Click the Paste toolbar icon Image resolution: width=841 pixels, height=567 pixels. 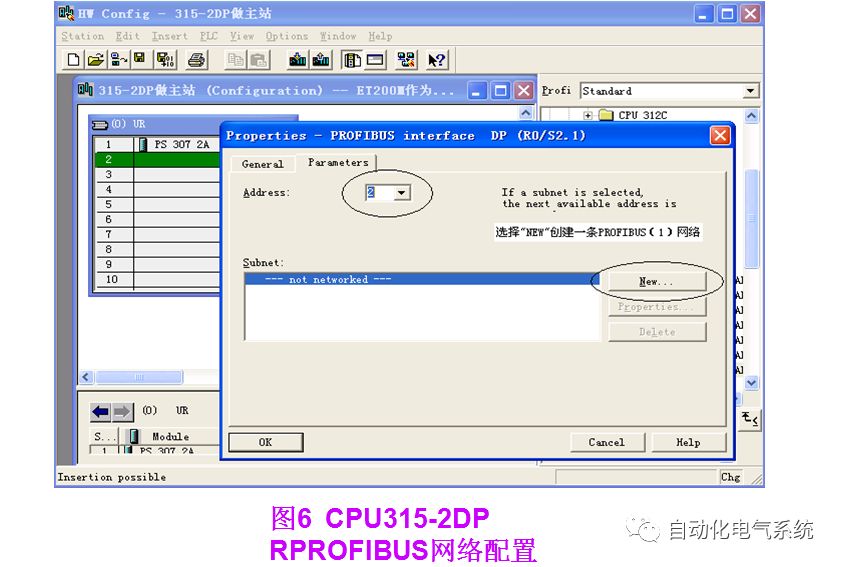point(258,60)
